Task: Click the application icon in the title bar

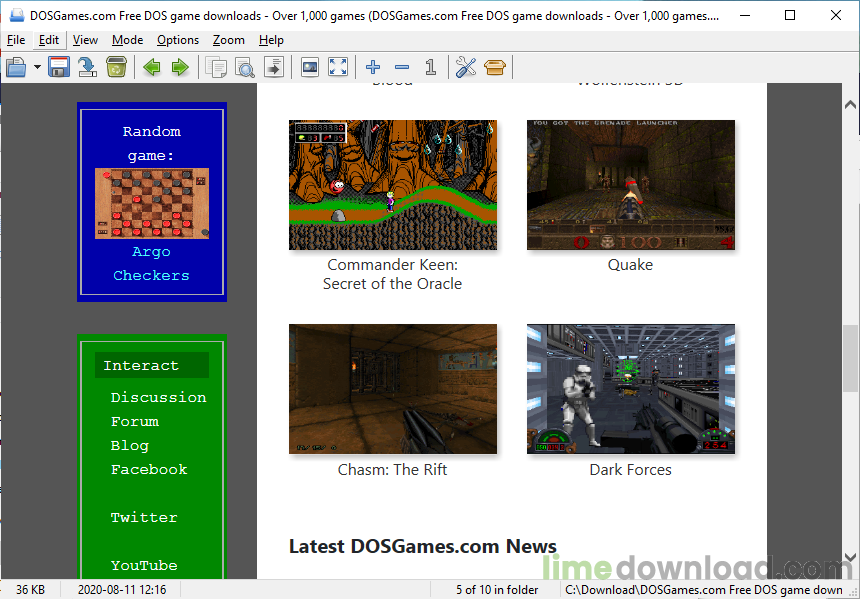Action: coord(17,15)
